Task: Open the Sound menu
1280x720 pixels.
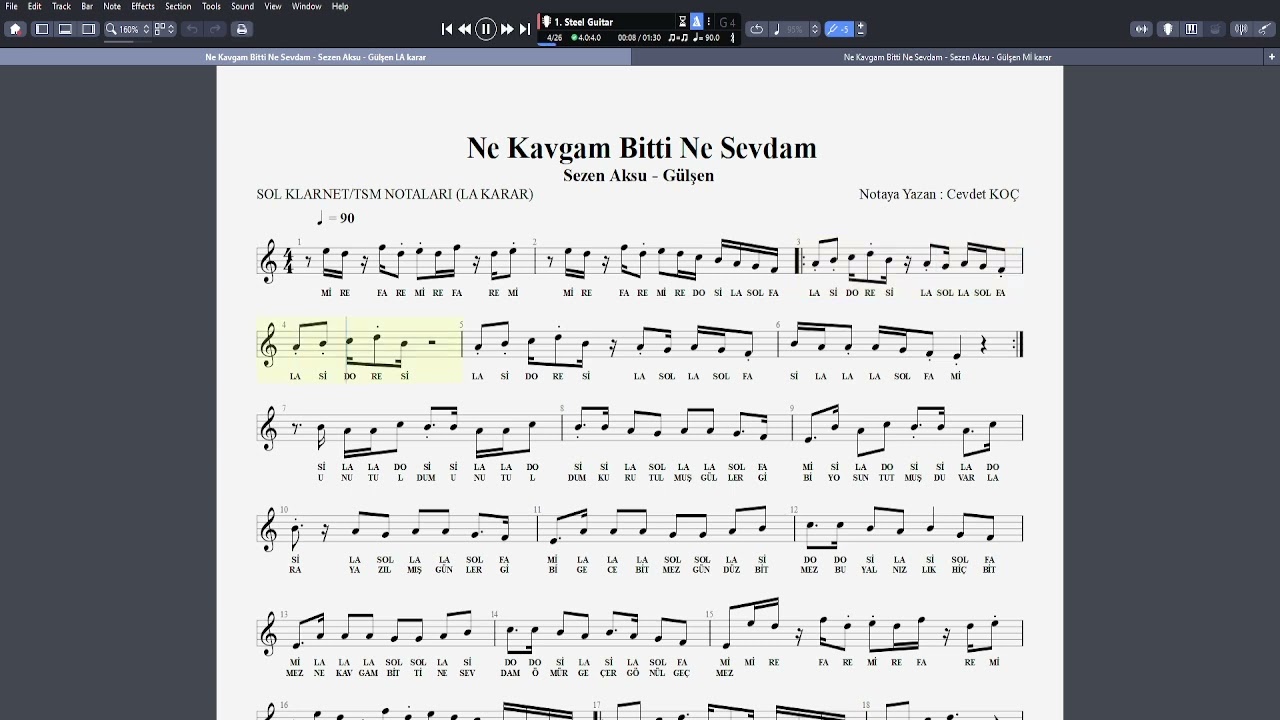Action: (x=242, y=6)
